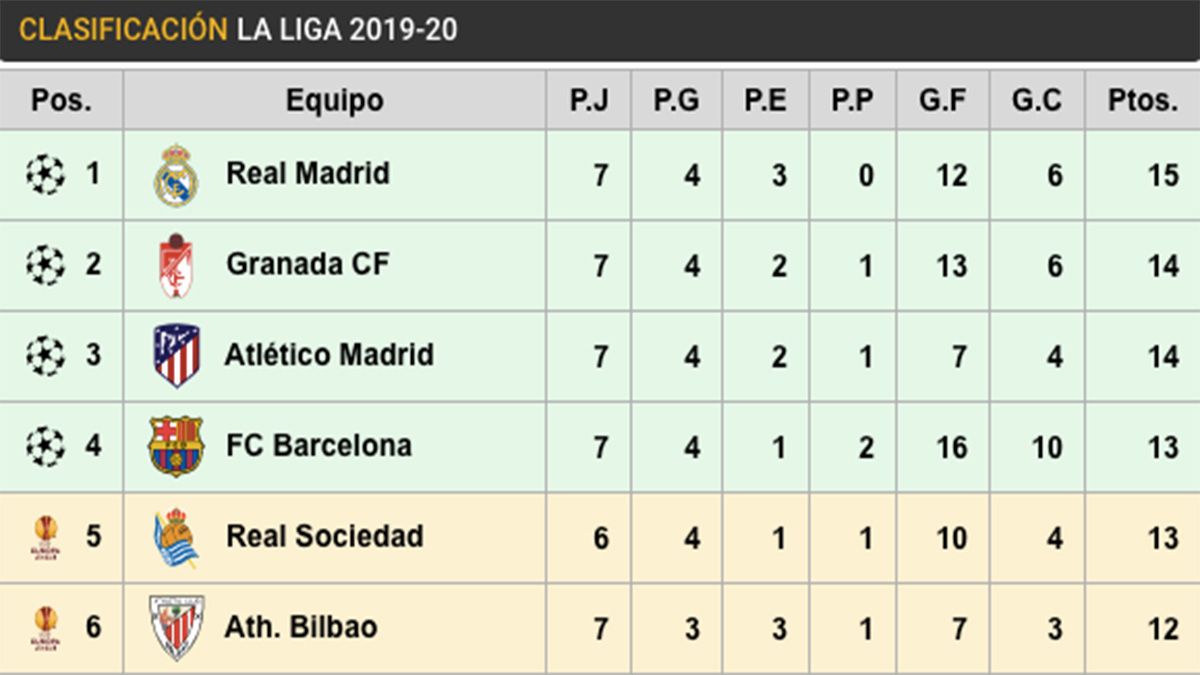1200x675 pixels.
Task: Click Champions League icon beside position 4
Action: click(x=45, y=446)
